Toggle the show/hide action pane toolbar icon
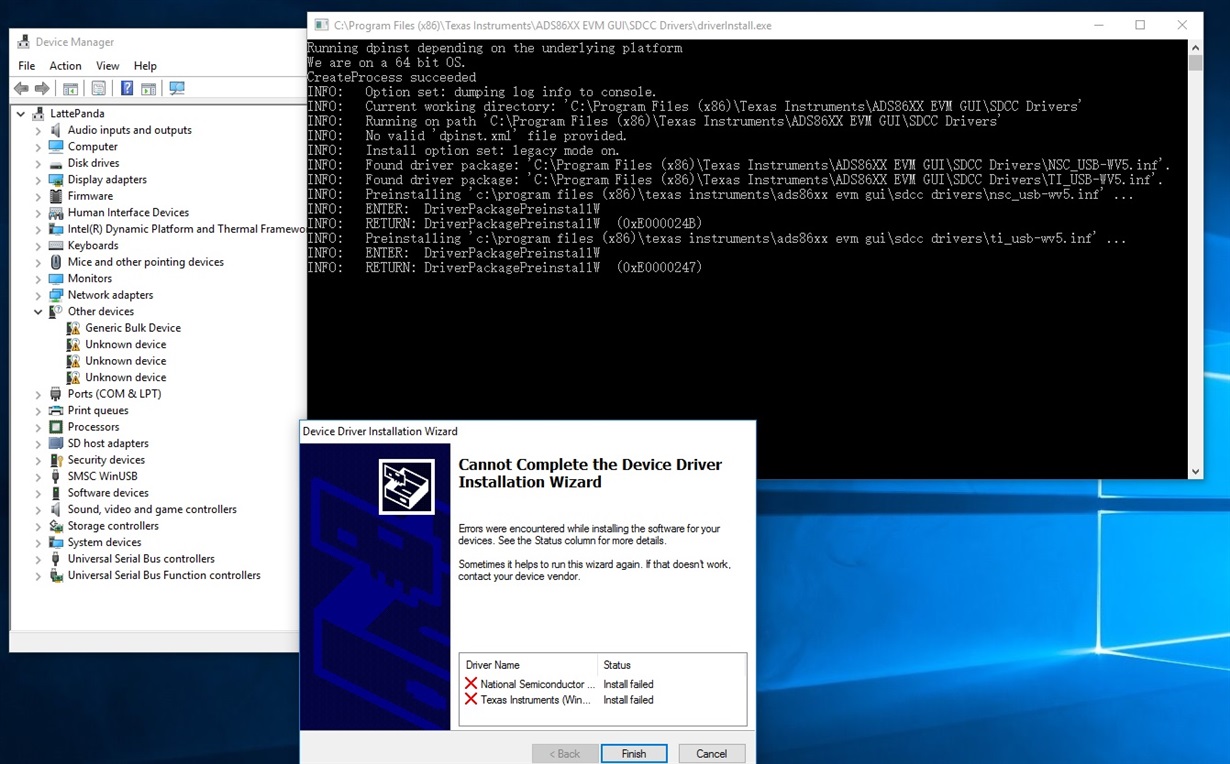This screenshot has width=1230, height=764. pos(148,88)
